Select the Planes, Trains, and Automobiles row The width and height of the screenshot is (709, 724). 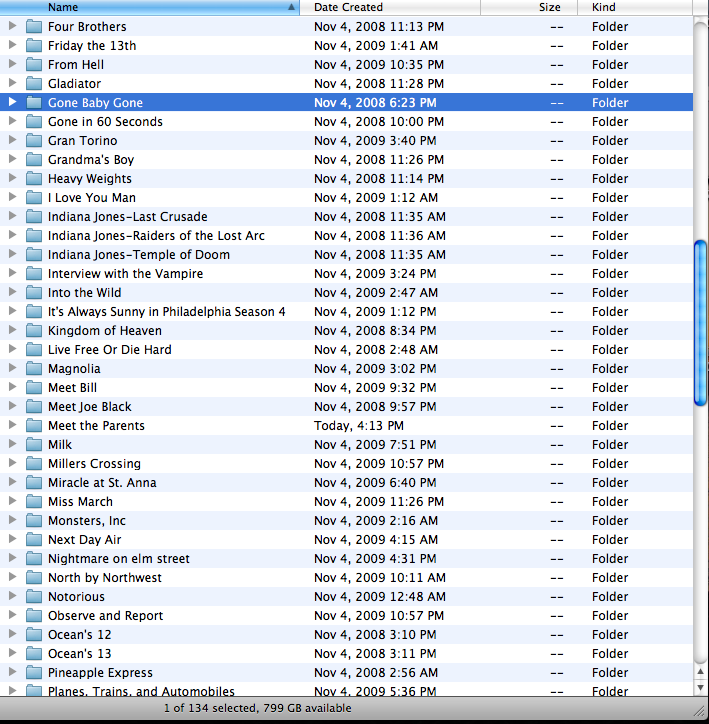point(346,690)
